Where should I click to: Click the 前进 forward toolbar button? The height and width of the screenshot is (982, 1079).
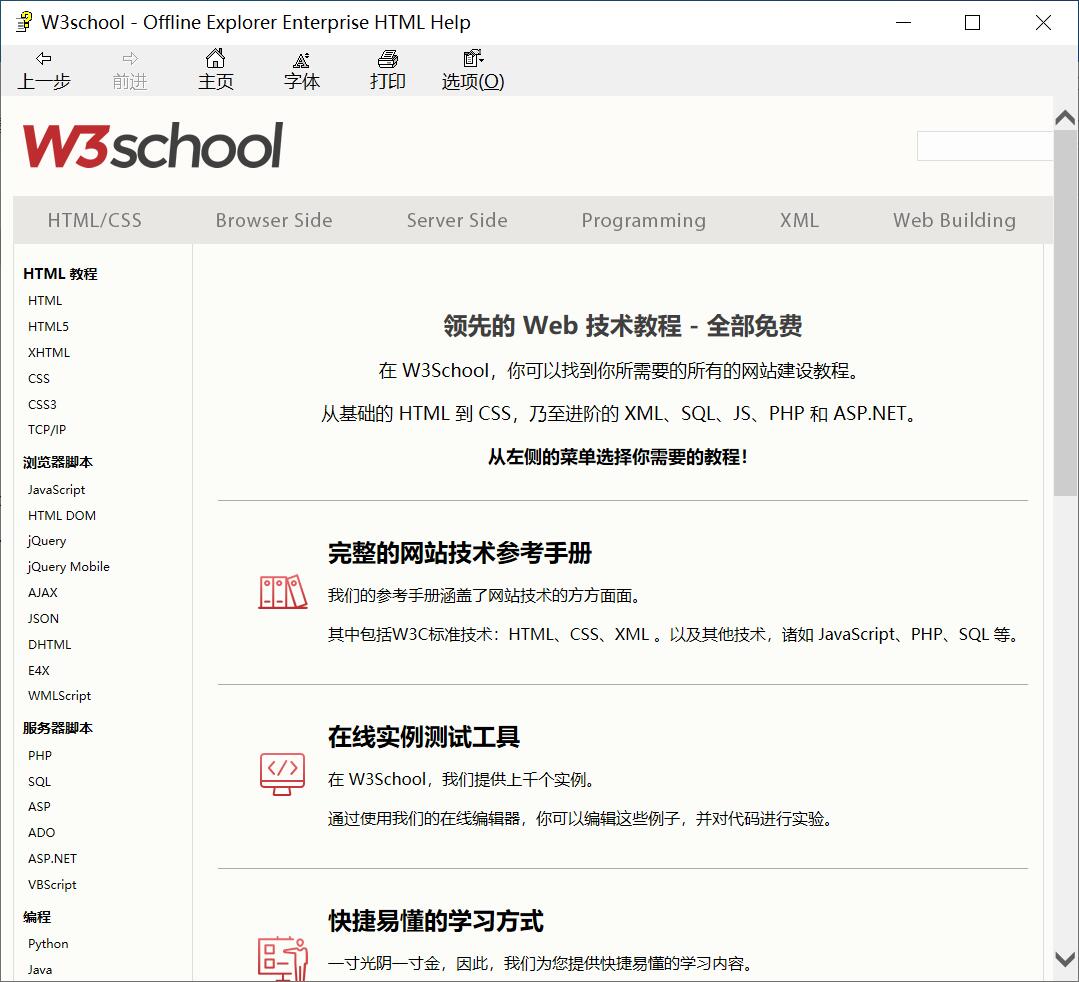point(129,70)
